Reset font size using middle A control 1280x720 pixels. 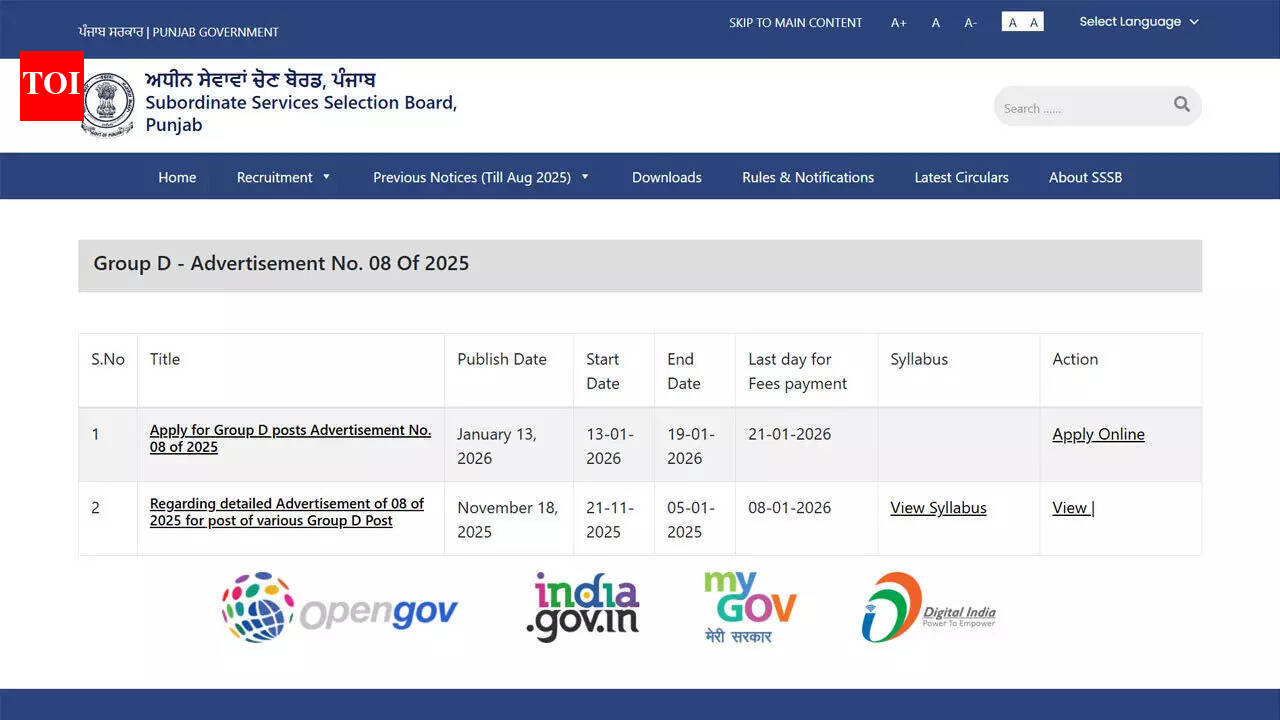pyautogui.click(x=935, y=22)
